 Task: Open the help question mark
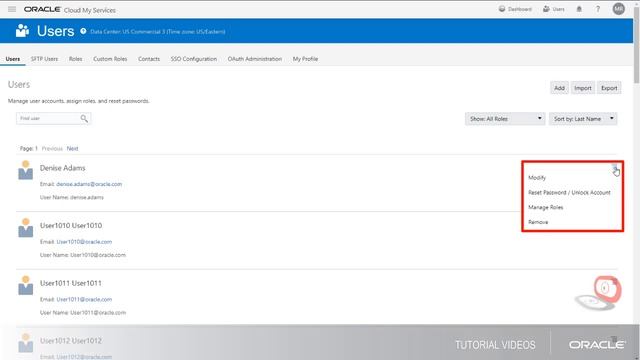pos(598,9)
